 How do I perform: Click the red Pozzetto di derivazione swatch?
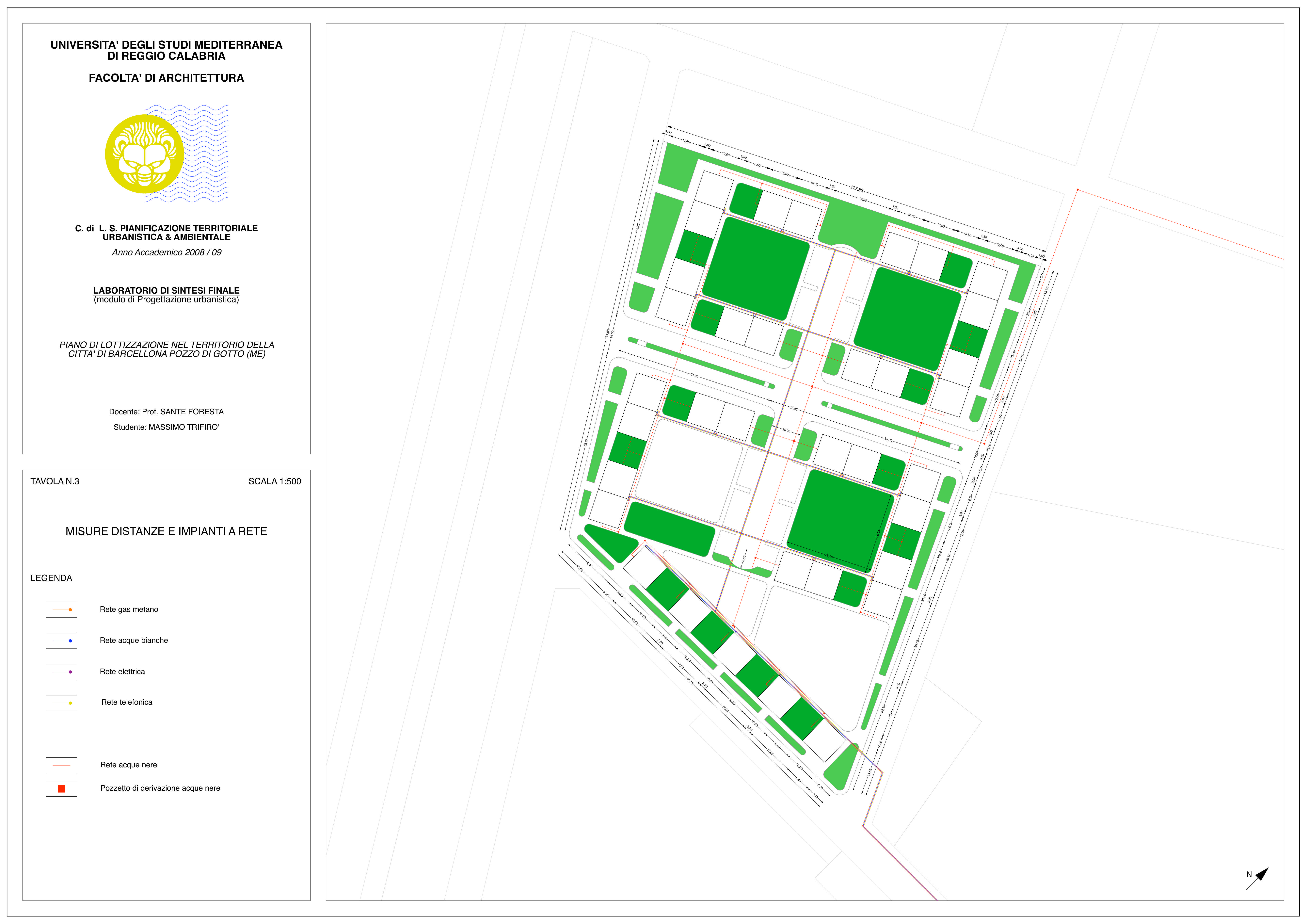(61, 788)
